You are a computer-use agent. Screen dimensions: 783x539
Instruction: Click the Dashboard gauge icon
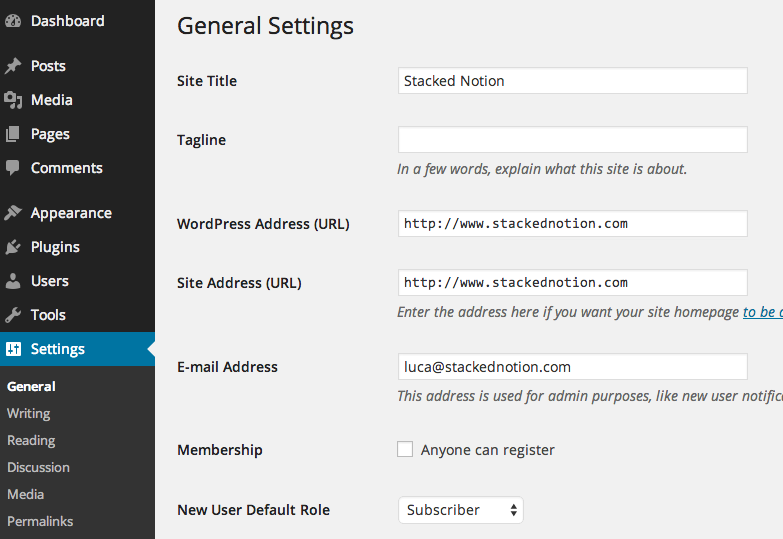pyautogui.click(x=13, y=21)
